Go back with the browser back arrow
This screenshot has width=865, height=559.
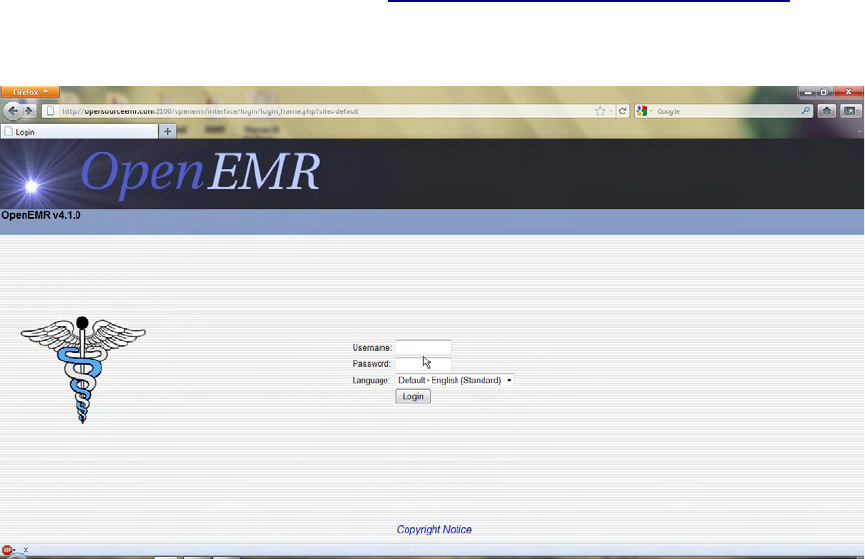click(x=13, y=111)
